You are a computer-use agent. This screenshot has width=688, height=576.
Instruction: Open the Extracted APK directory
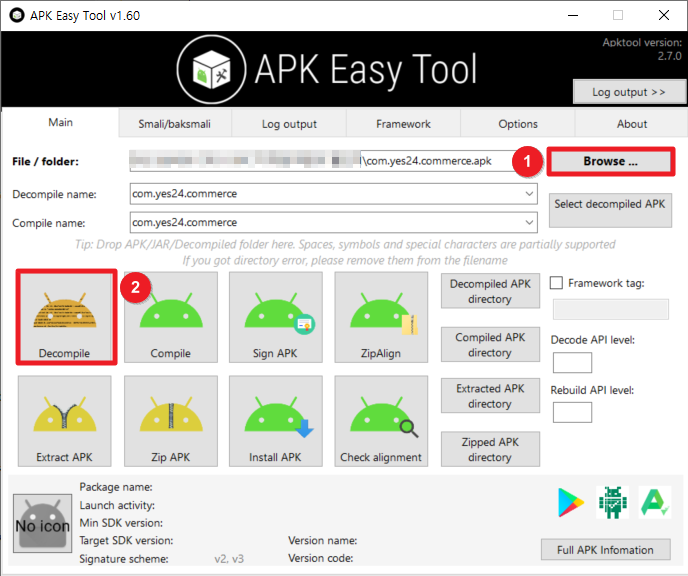[x=490, y=396]
